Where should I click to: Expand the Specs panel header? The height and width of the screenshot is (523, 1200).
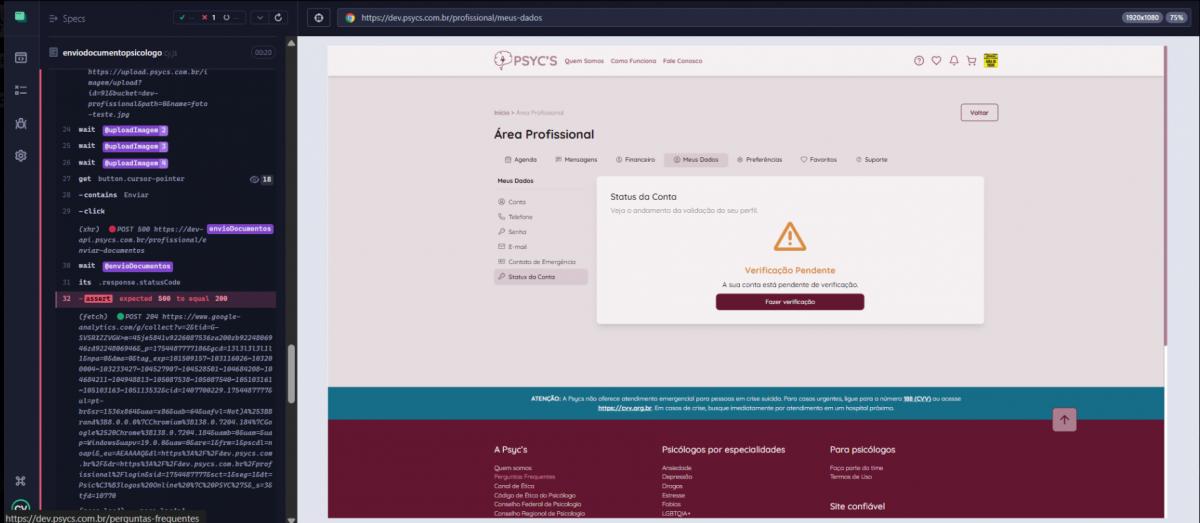tap(67, 18)
